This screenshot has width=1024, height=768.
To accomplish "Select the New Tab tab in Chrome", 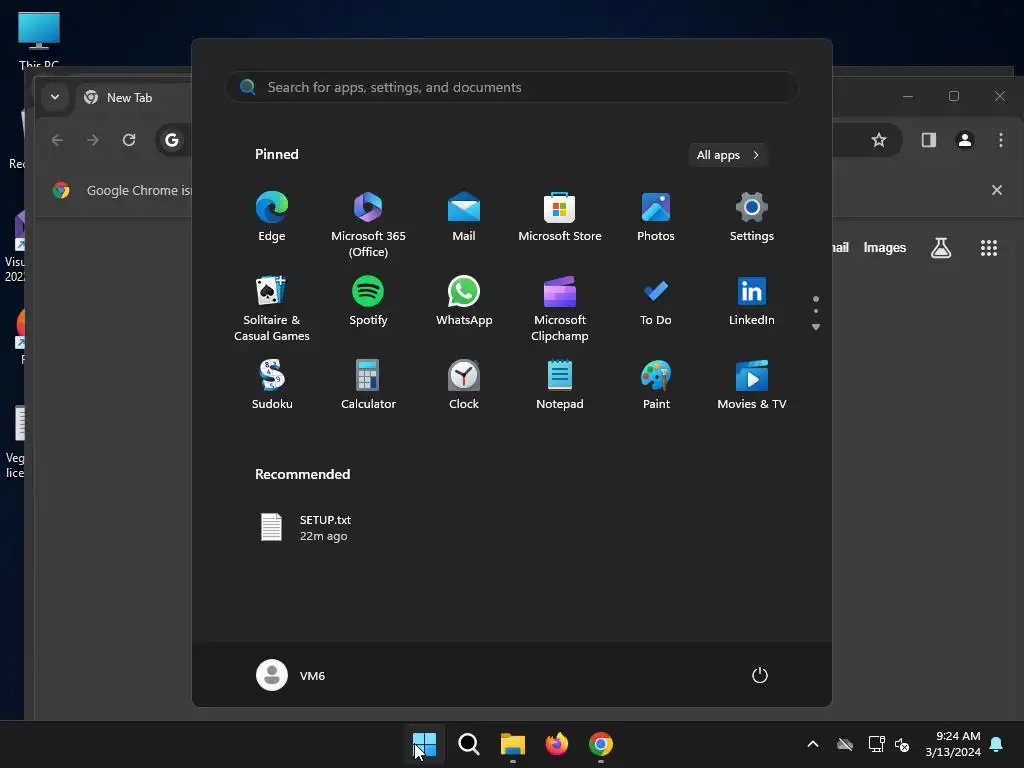I will pos(134,97).
